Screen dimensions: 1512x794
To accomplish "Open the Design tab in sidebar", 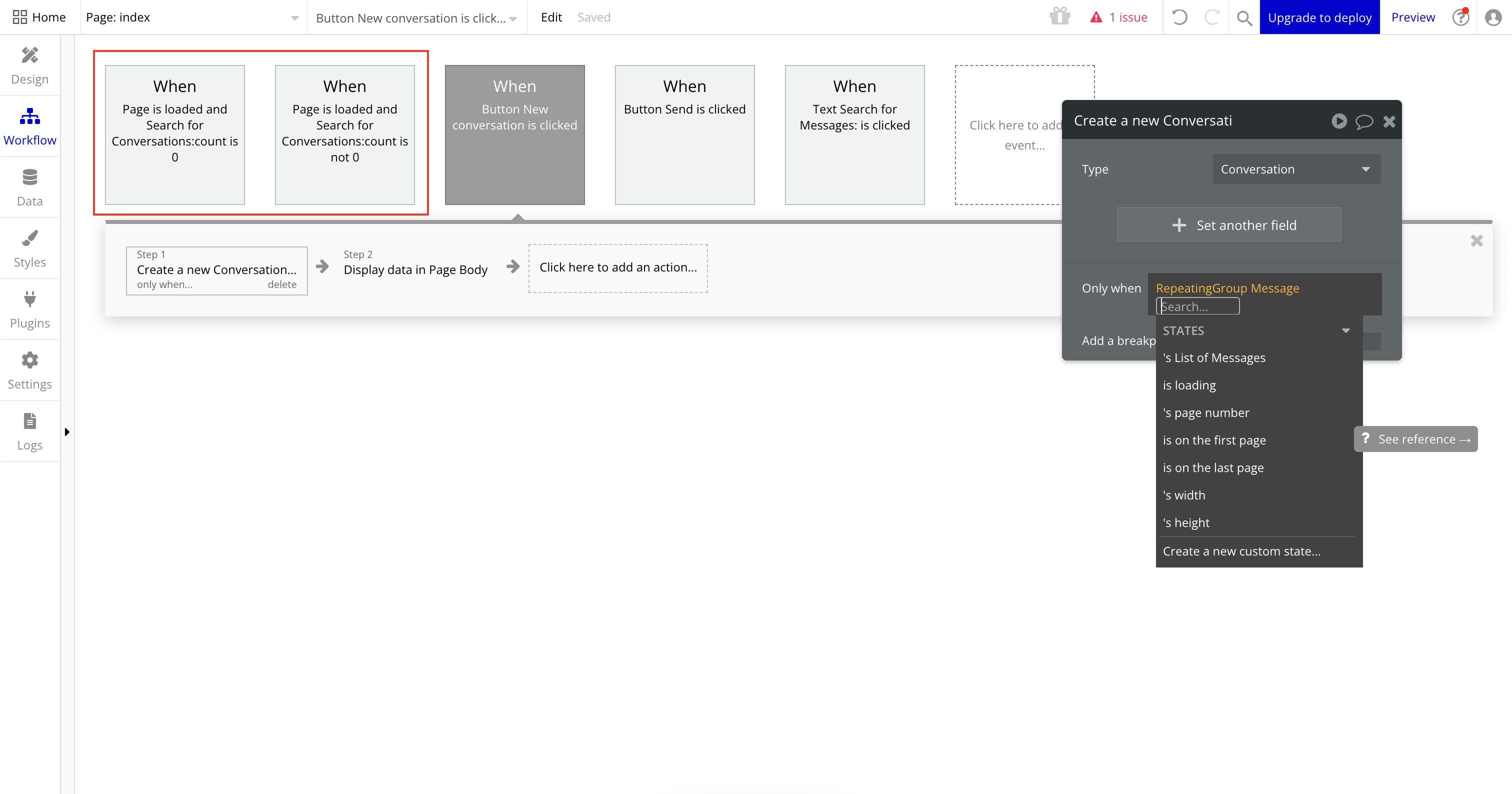I will (29, 65).
